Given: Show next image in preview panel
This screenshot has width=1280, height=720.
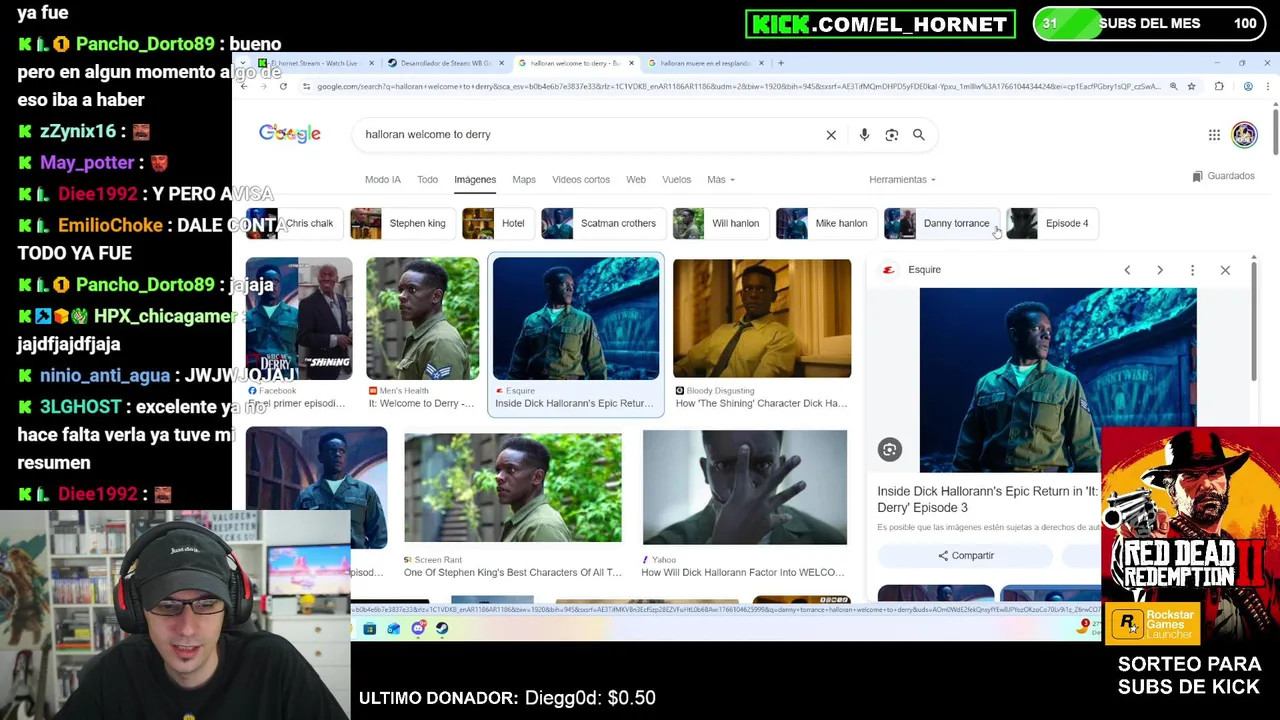Looking at the screenshot, I should [x=1160, y=270].
